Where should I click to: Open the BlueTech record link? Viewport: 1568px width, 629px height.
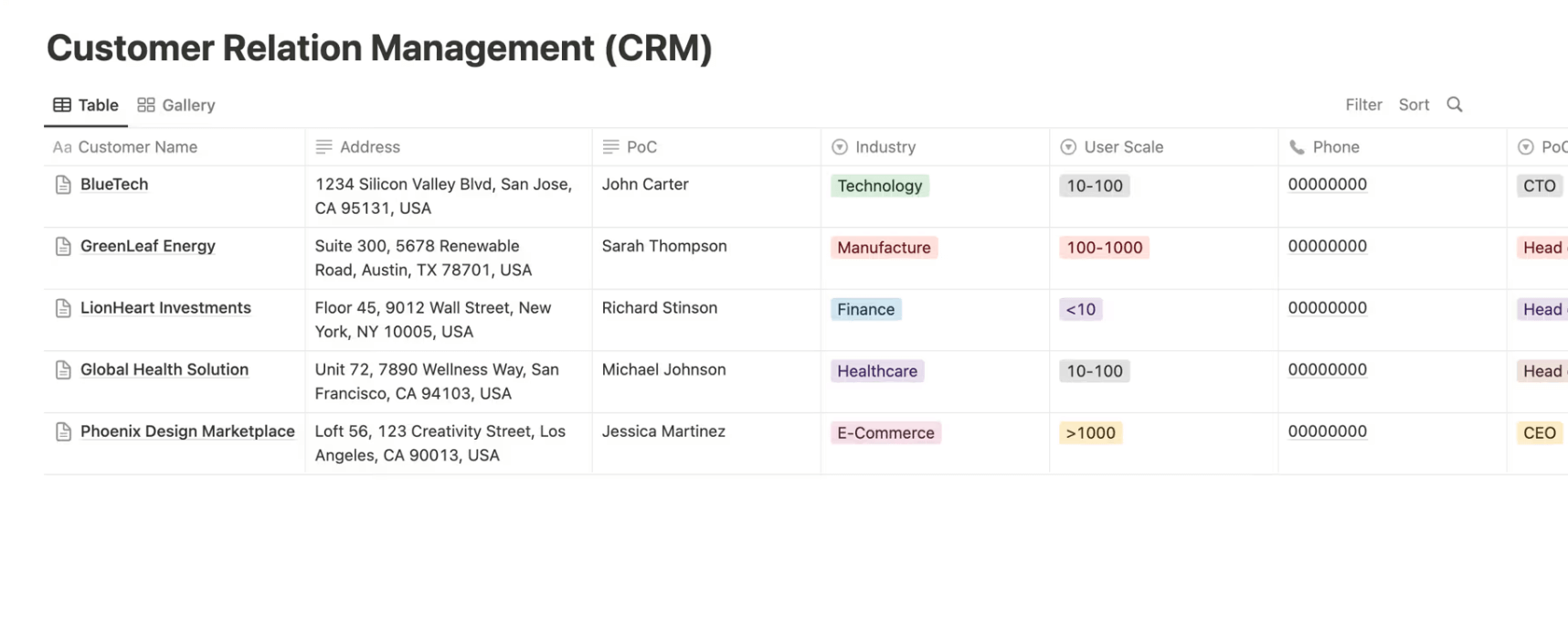pyautogui.click(x=114, y=184)
